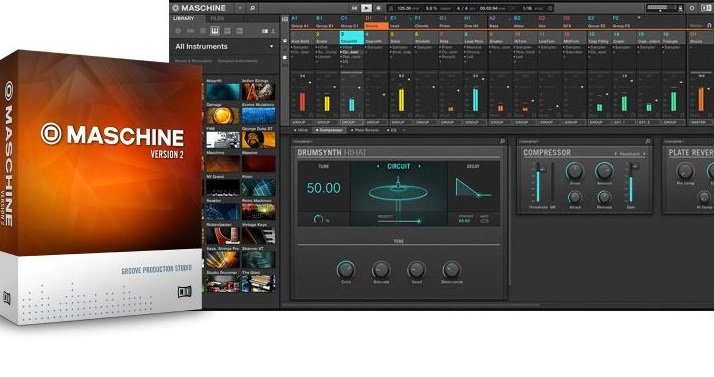Pick the Vintage Keys thumbnail
Screen dimensions: 714x377
(x=258, y=236)
